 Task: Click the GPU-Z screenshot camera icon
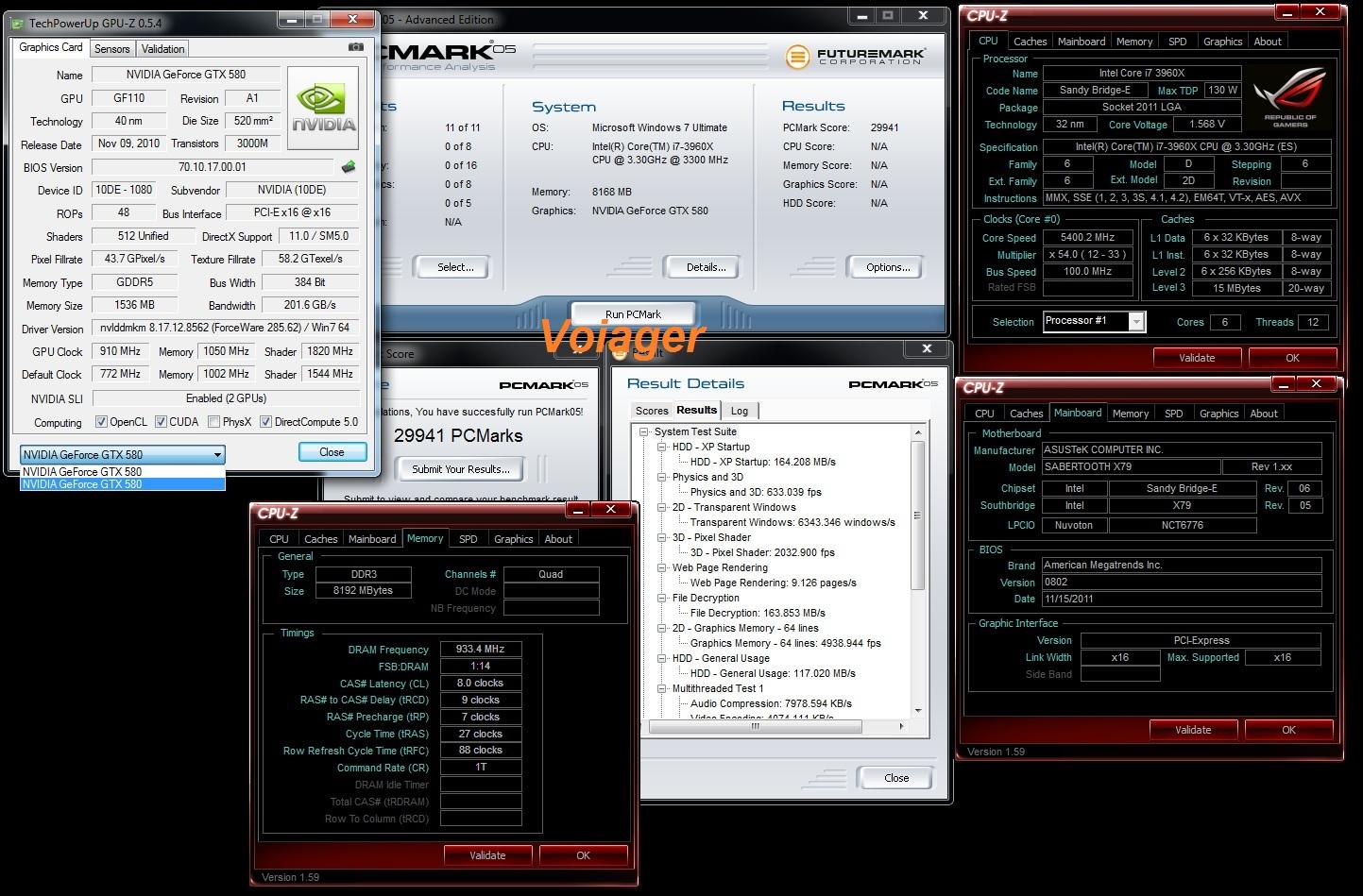pos(355,46)
